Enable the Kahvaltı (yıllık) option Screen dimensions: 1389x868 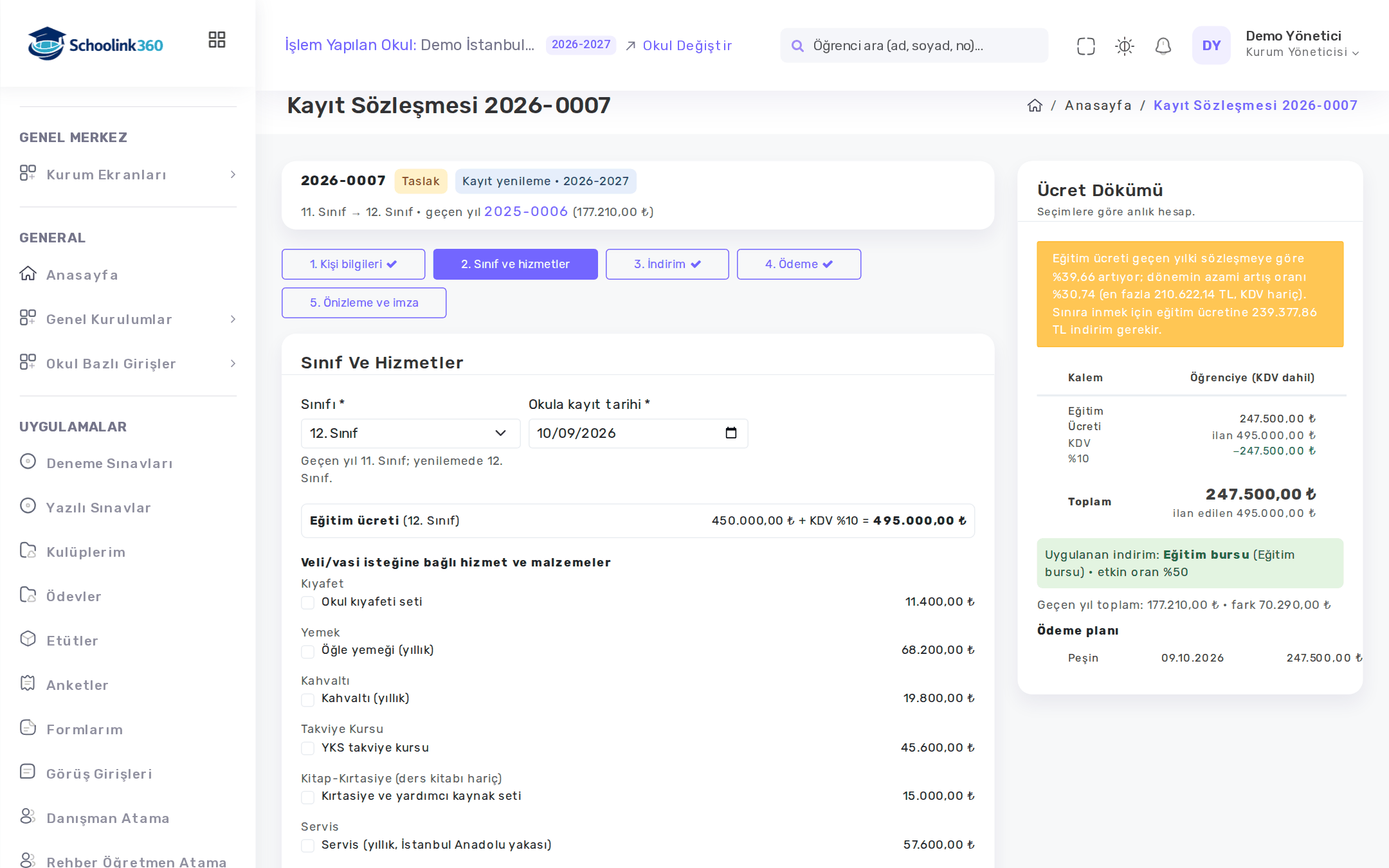click(308, 700)
